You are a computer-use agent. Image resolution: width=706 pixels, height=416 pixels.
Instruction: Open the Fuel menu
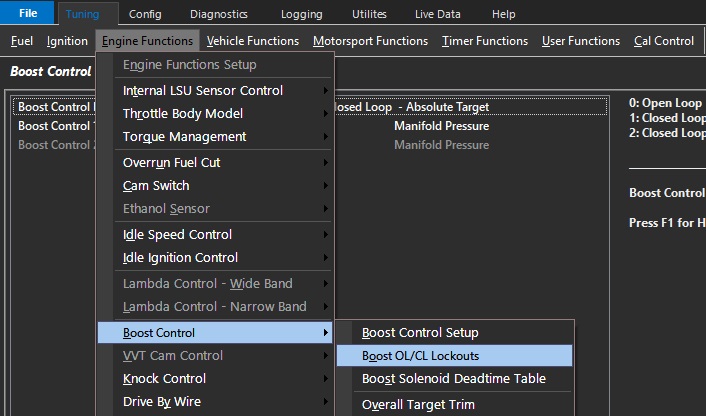(x=22, y=41)
